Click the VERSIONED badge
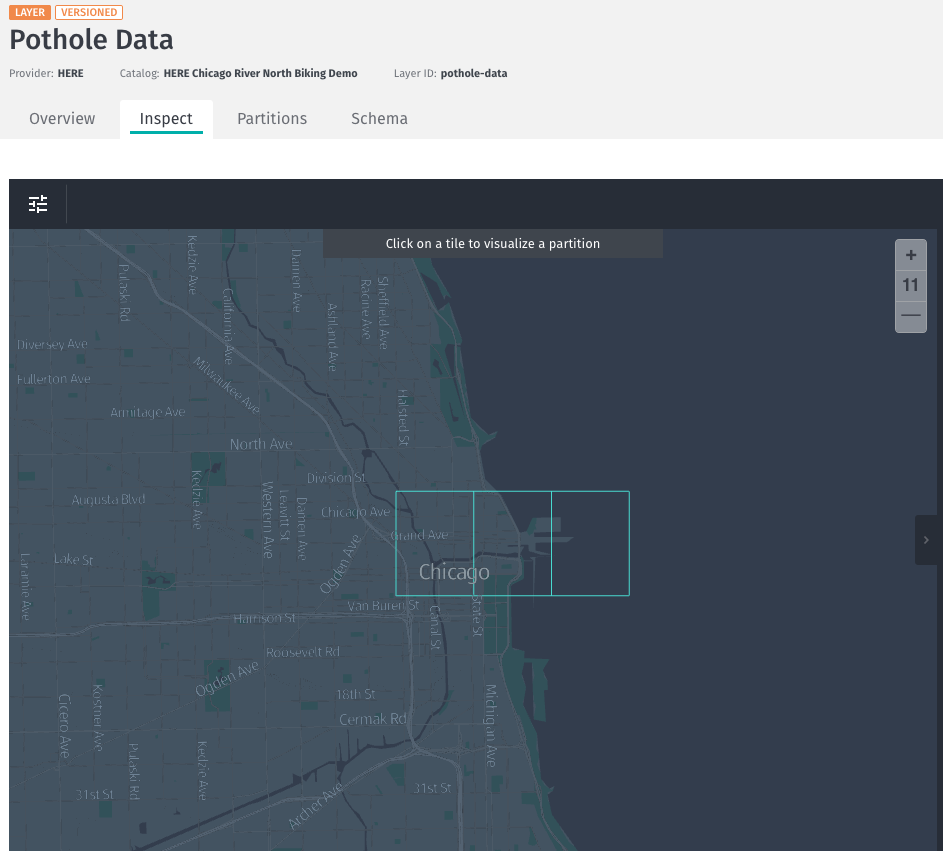The image size is (943, 864). (x=89, y=12)
